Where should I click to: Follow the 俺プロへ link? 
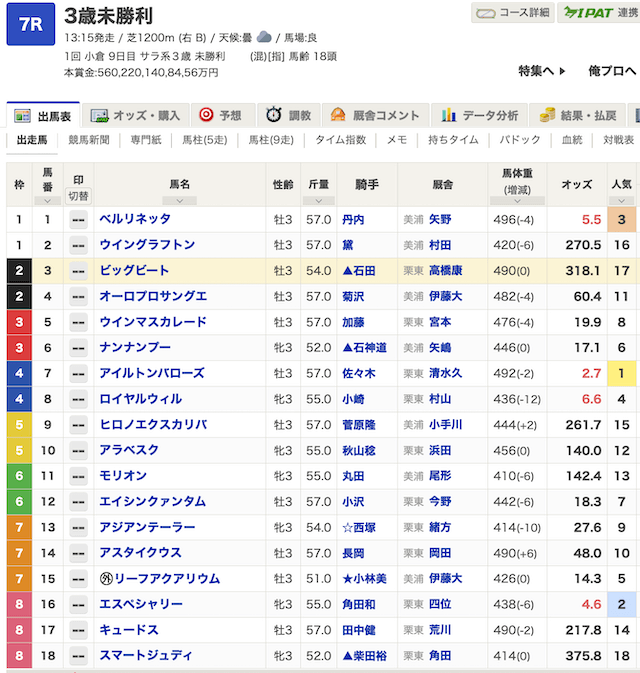tap(612, 71)
